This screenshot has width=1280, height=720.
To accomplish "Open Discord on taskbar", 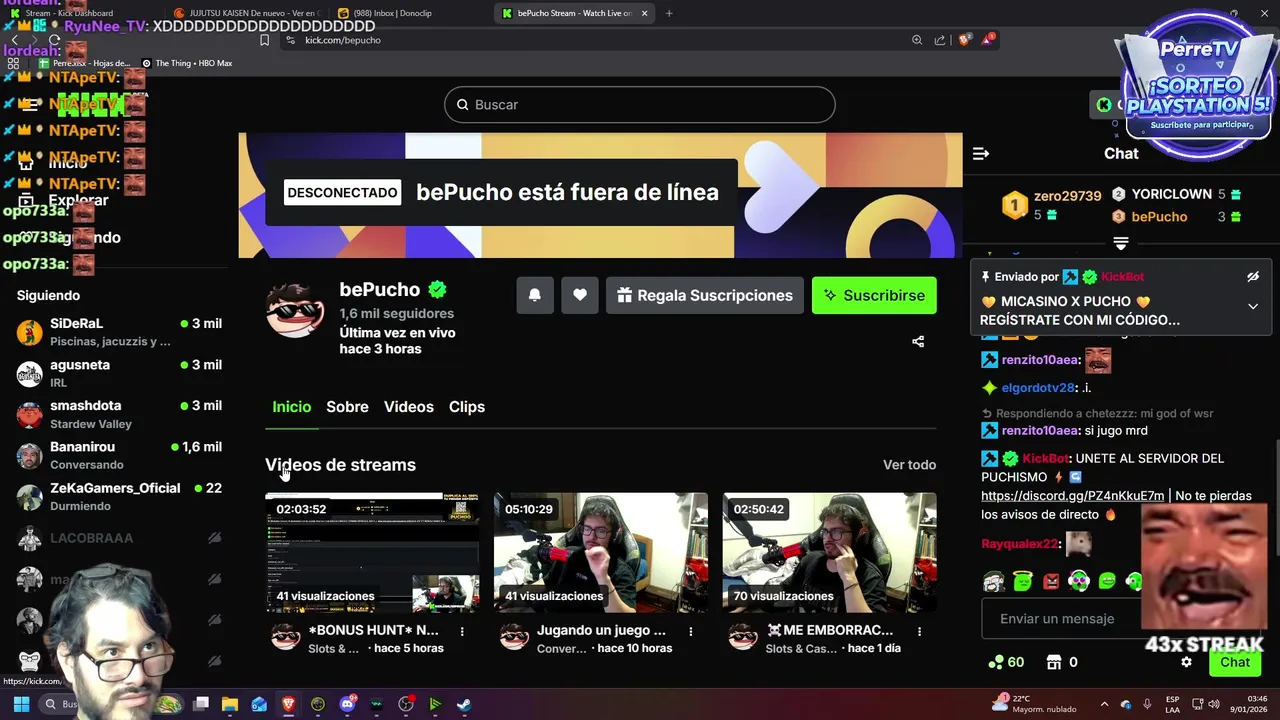I will coord(347,704).
